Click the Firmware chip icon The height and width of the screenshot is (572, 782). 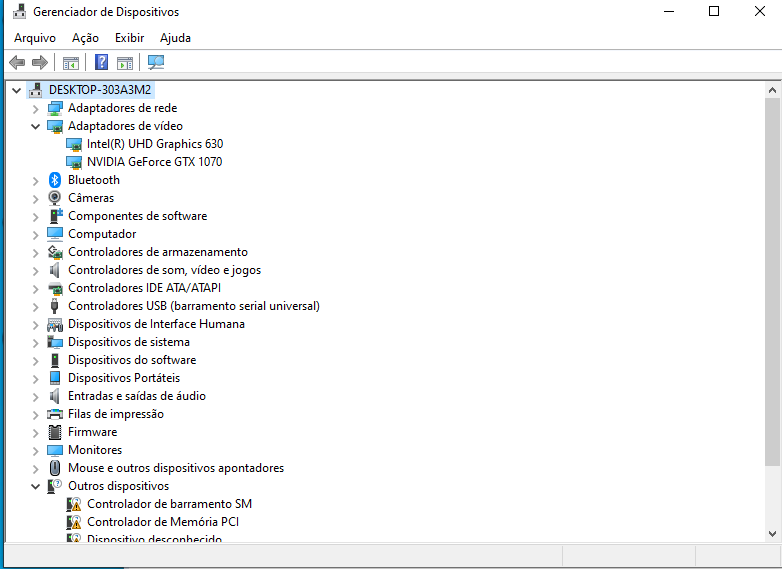tap(55, 432)
